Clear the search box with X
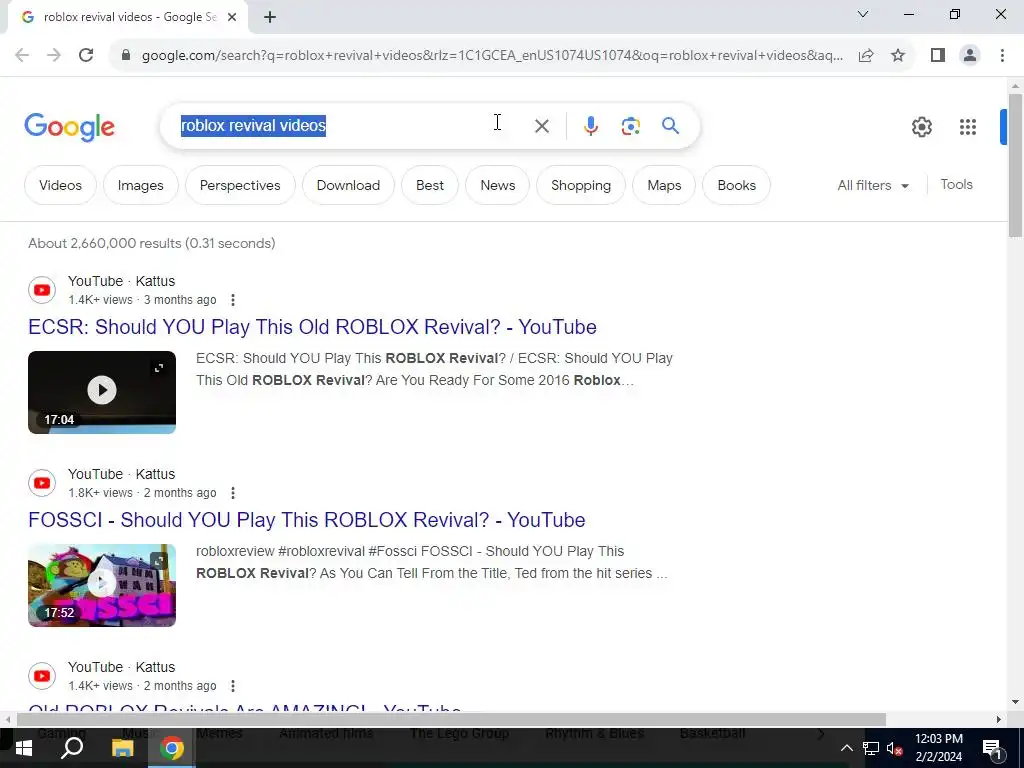Image resolution: width=1024 pixels, height=768 pixels. (541, 126)
